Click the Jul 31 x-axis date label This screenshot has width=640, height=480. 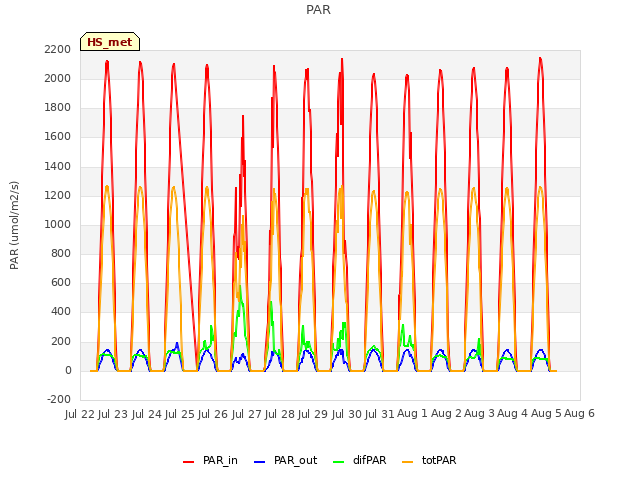tap(380, 414)
